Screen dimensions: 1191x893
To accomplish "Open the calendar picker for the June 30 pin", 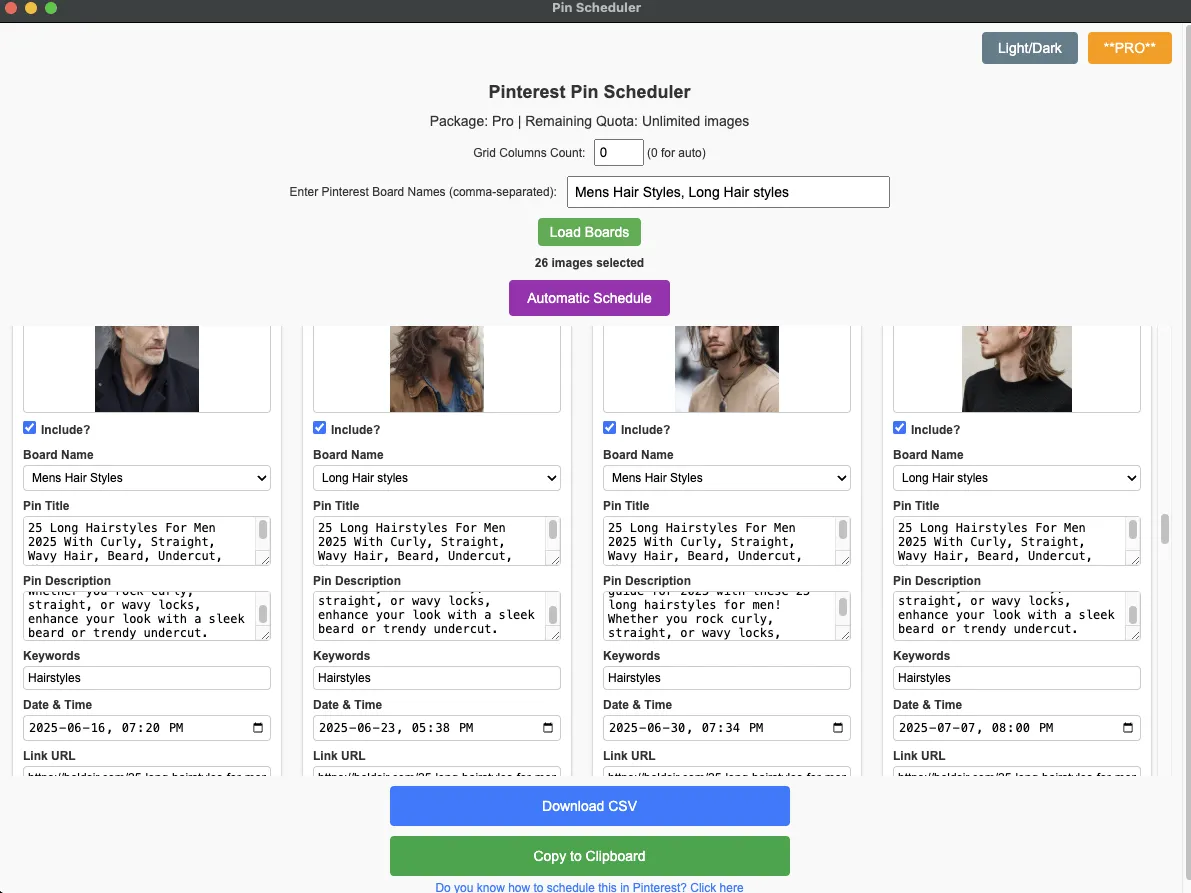I will [840, 728].
